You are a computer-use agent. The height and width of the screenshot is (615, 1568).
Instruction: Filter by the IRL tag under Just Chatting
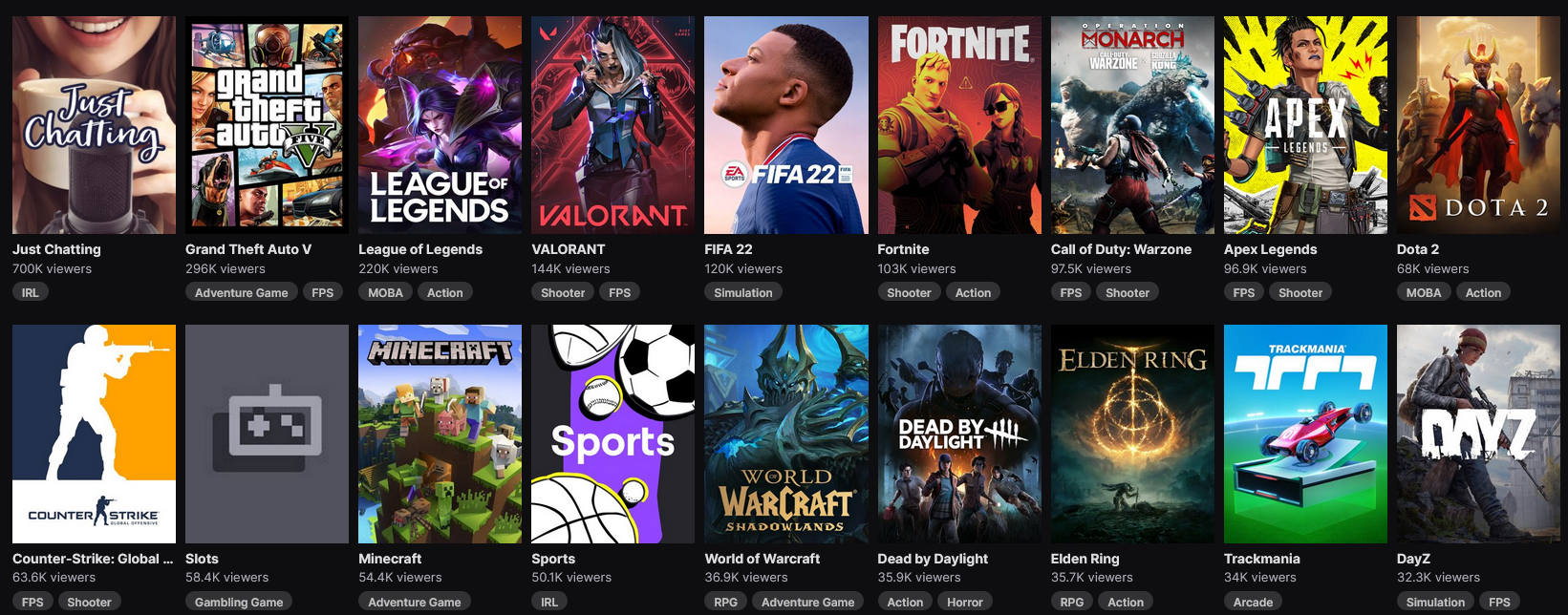pyautogui.click(x=31, y=293)
